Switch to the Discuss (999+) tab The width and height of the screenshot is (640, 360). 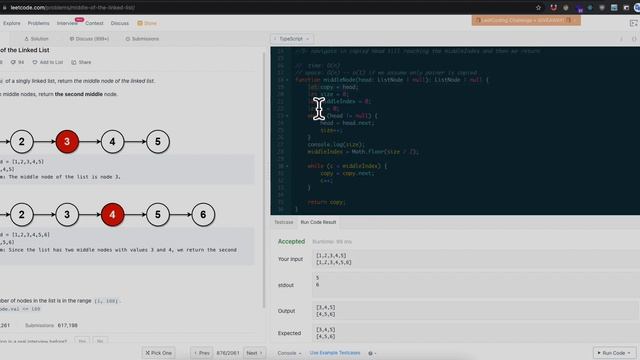coord(89,39)
